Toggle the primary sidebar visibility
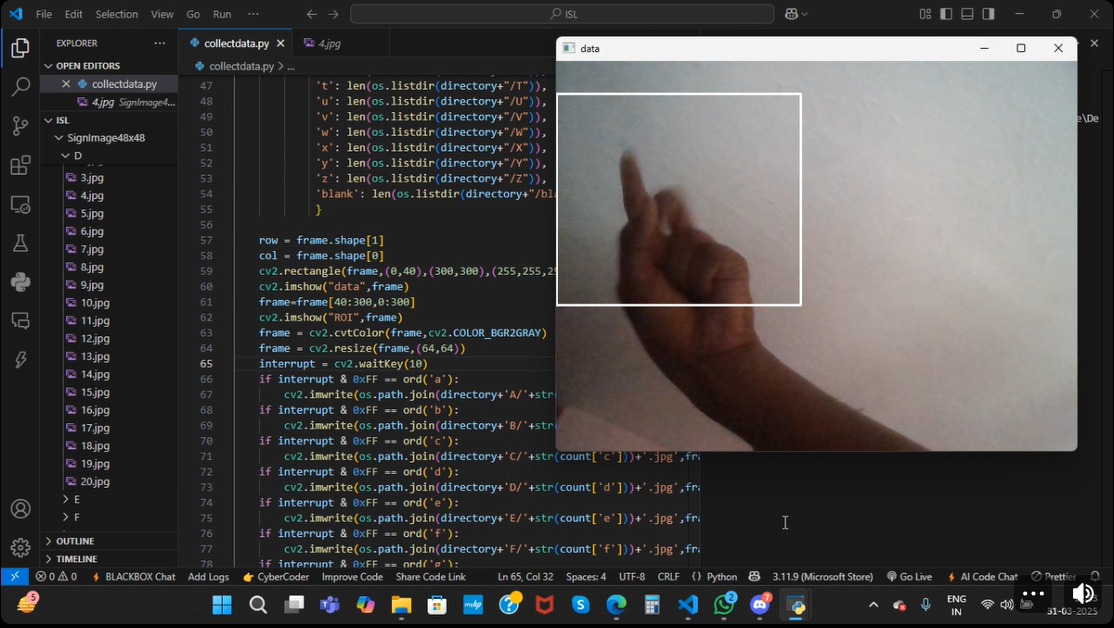This screenshot has height=628, width=1114. pos(946,13)
